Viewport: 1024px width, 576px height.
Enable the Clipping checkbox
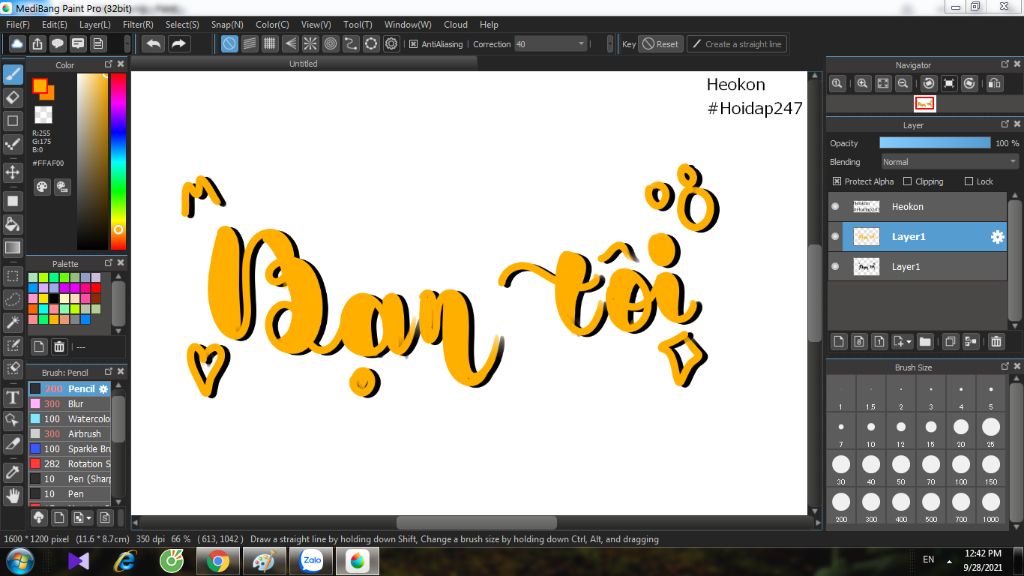(x=907, y=182)
